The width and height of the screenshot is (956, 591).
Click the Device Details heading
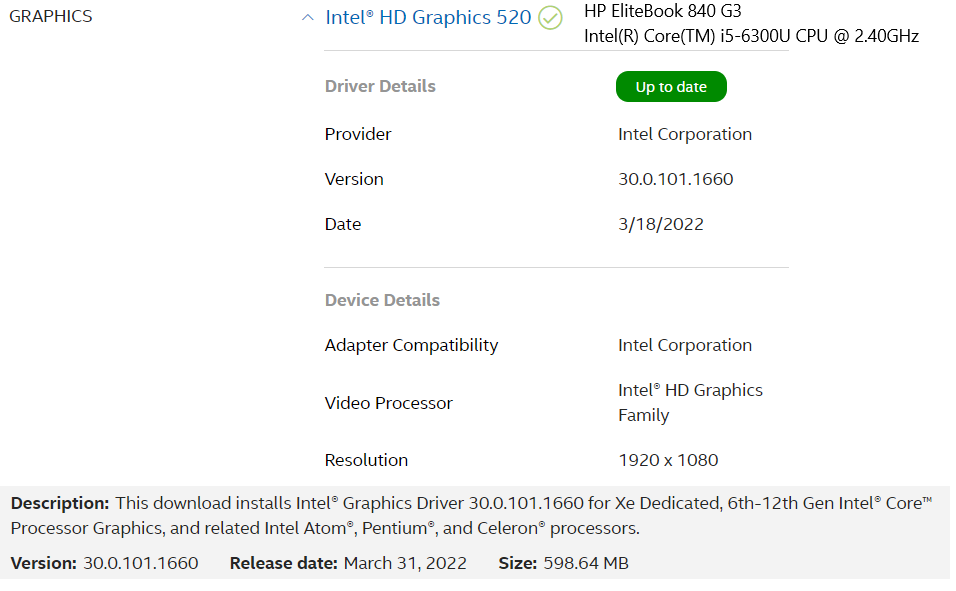pyautogui.click(x=382, y=300)
